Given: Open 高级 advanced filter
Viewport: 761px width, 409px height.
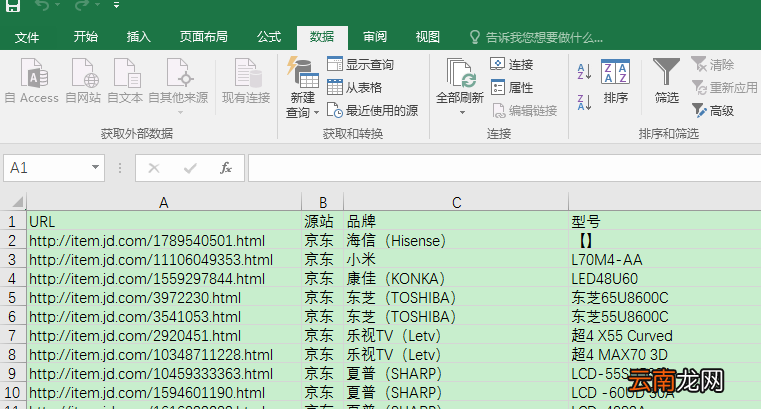Looking at the screenshot, I should tap(712, 111).
